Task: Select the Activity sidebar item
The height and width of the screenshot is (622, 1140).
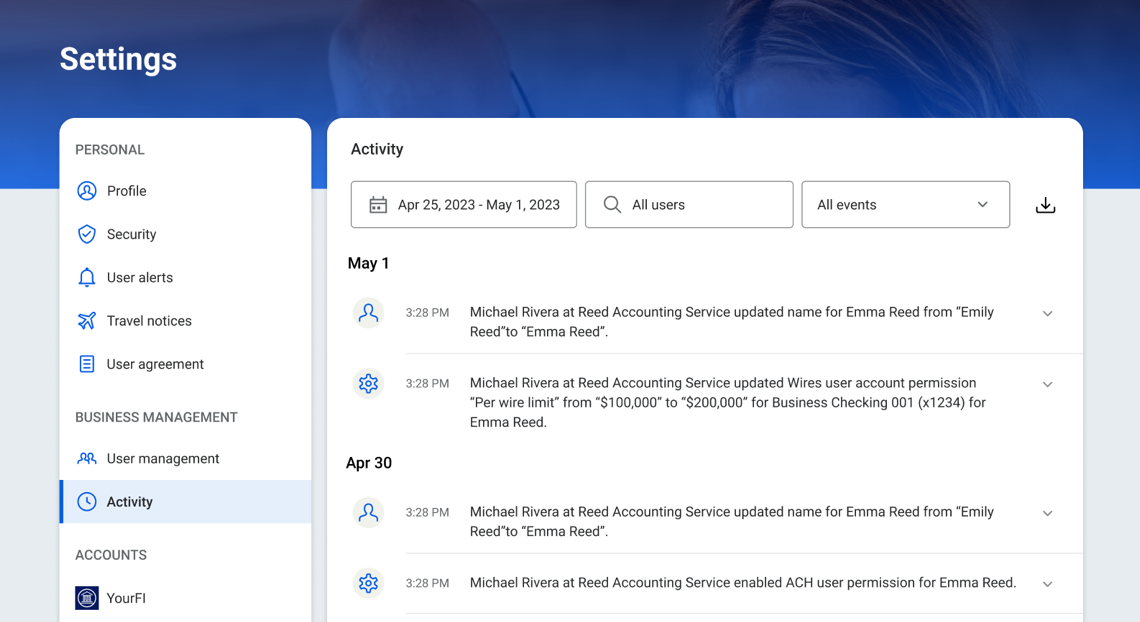Action: (x=130, y=502)
